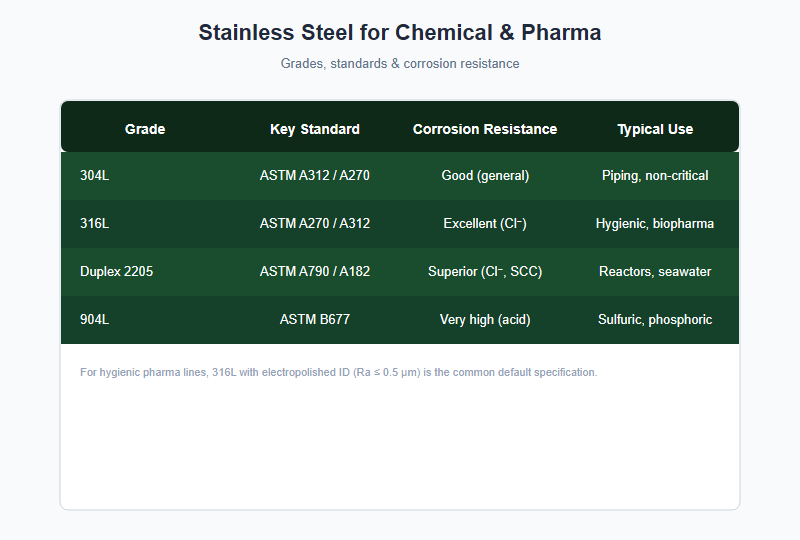This screenshot has height=540, width=800.
Task: Select the 'Reactors, seawater' cell
Action: pos(655,272)
